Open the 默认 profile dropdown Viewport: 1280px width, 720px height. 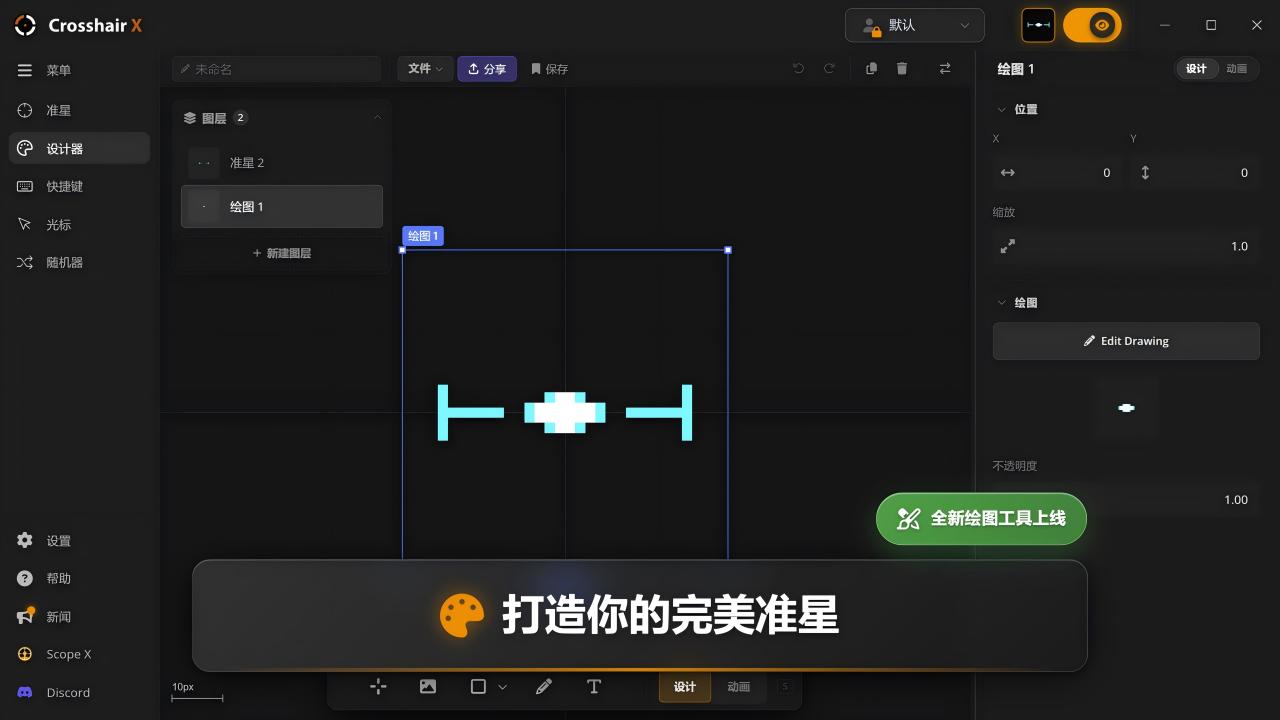[915, 25]
